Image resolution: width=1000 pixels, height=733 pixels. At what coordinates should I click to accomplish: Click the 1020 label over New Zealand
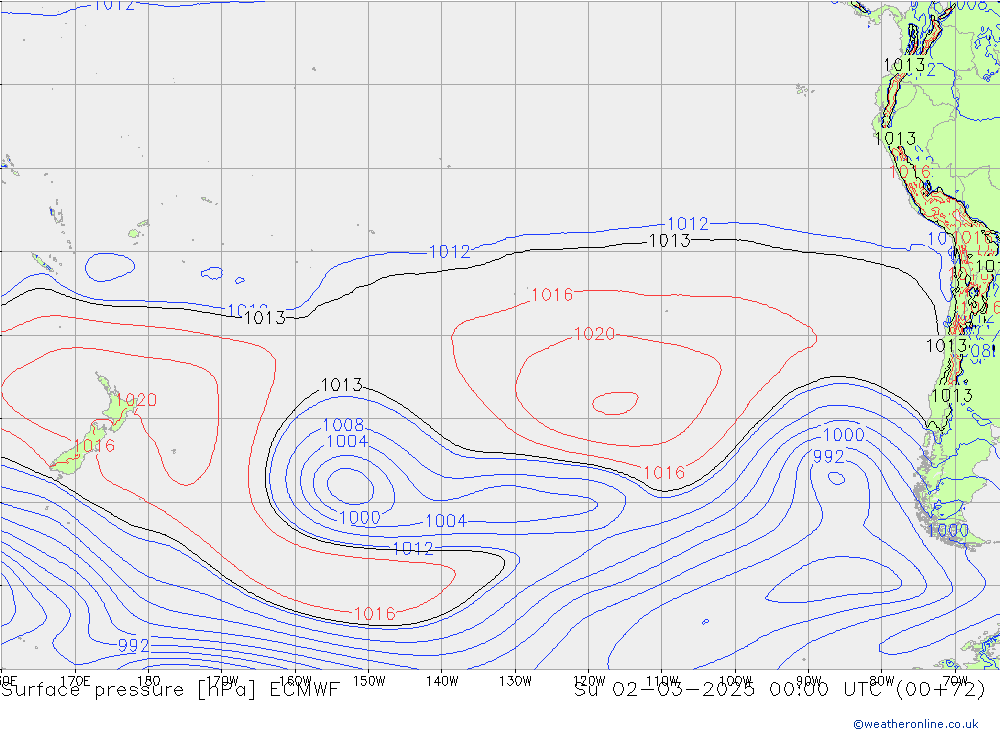click(136, 400)
